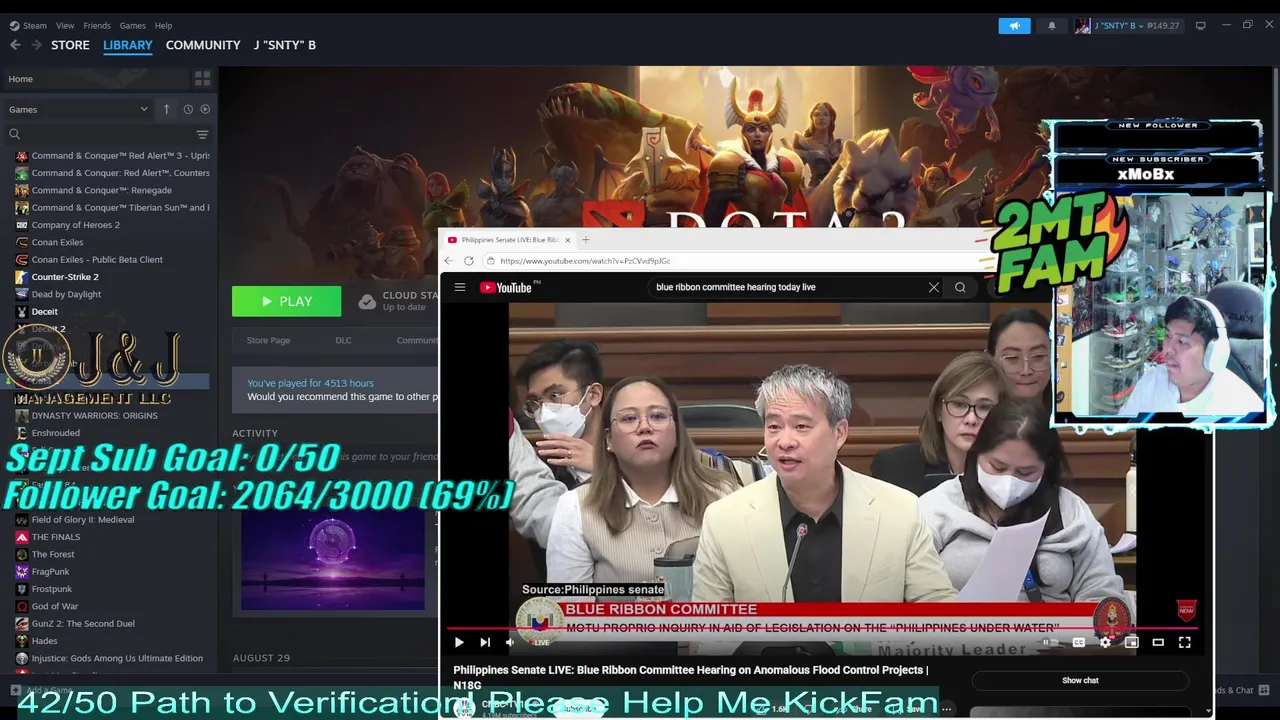This screenshot has height=720, width=1280.
Task: Click the green PLAY button
Action: point(286,301)
